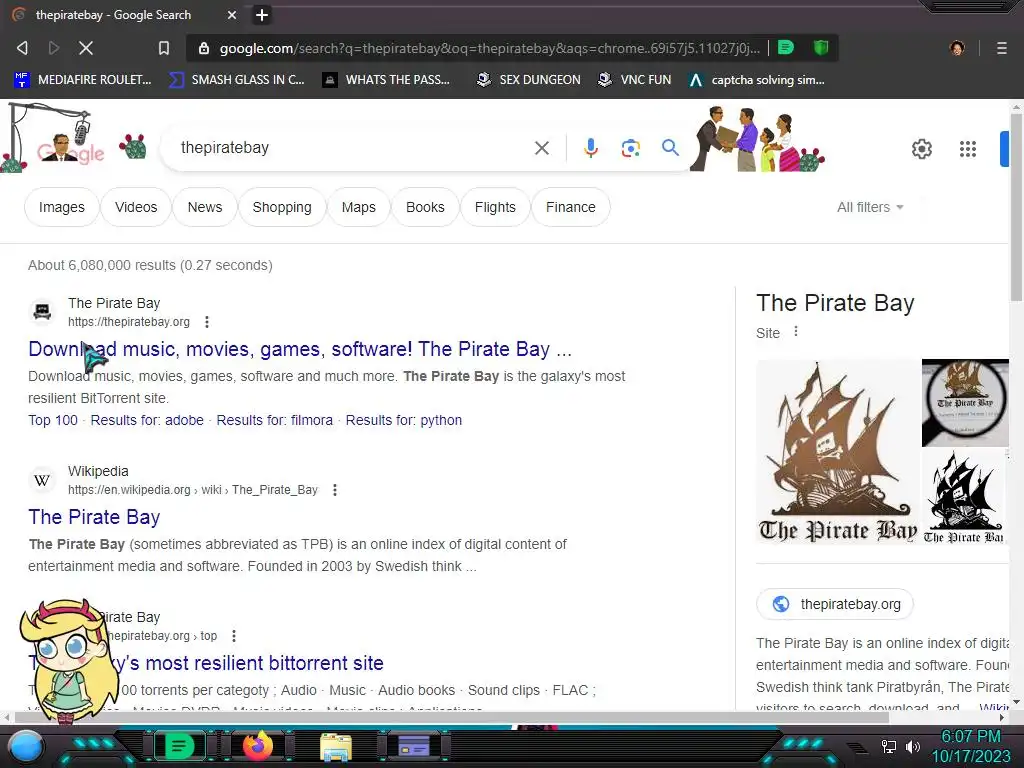
Task: Open the Flights filter
Action: pos(495,207)
